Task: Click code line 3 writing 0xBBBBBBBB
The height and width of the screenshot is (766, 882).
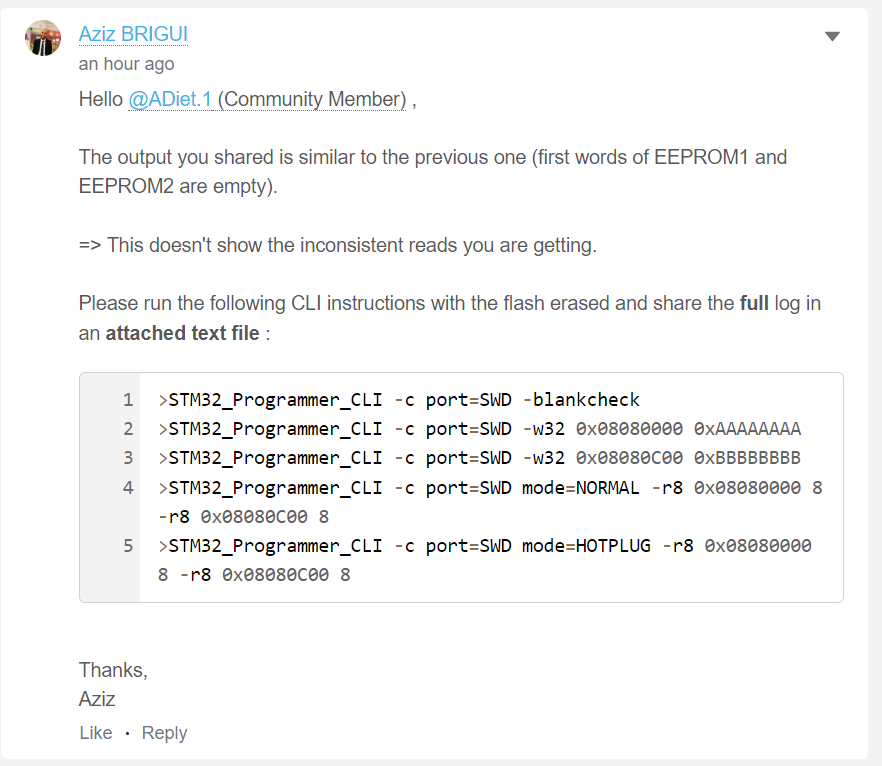Action: (479, 458)
